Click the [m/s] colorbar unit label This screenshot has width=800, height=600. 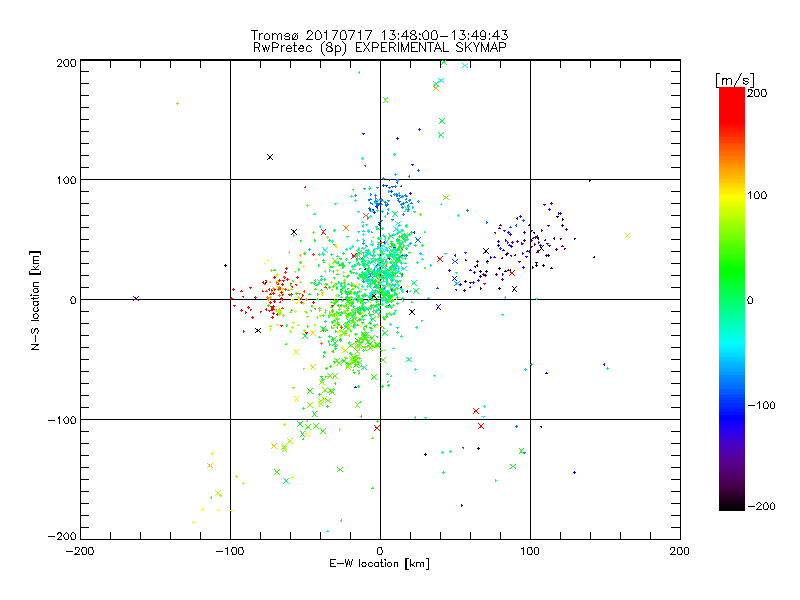734,80
